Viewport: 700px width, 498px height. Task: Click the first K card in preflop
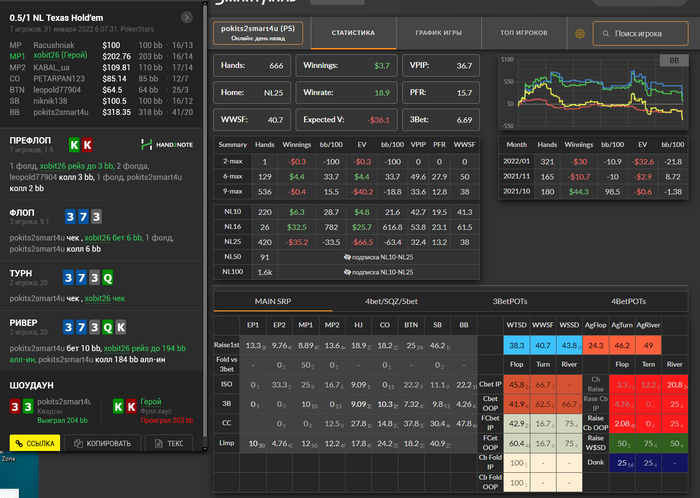pos(74,145)
